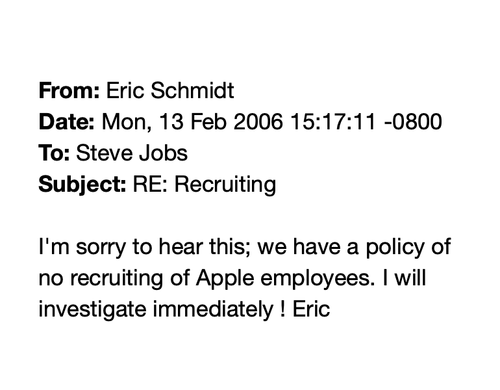This screenshot has height=390, width=500.
Task: Click the bold To label
Action: coord(54,153)
